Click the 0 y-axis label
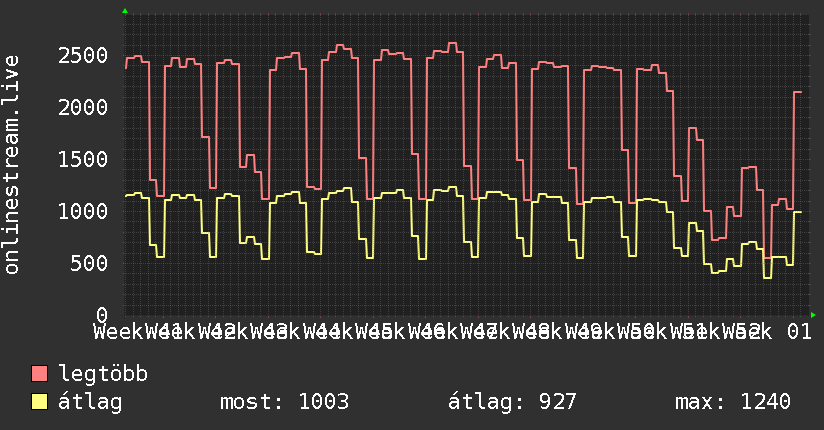824x430 pixels. click(102, 315)
